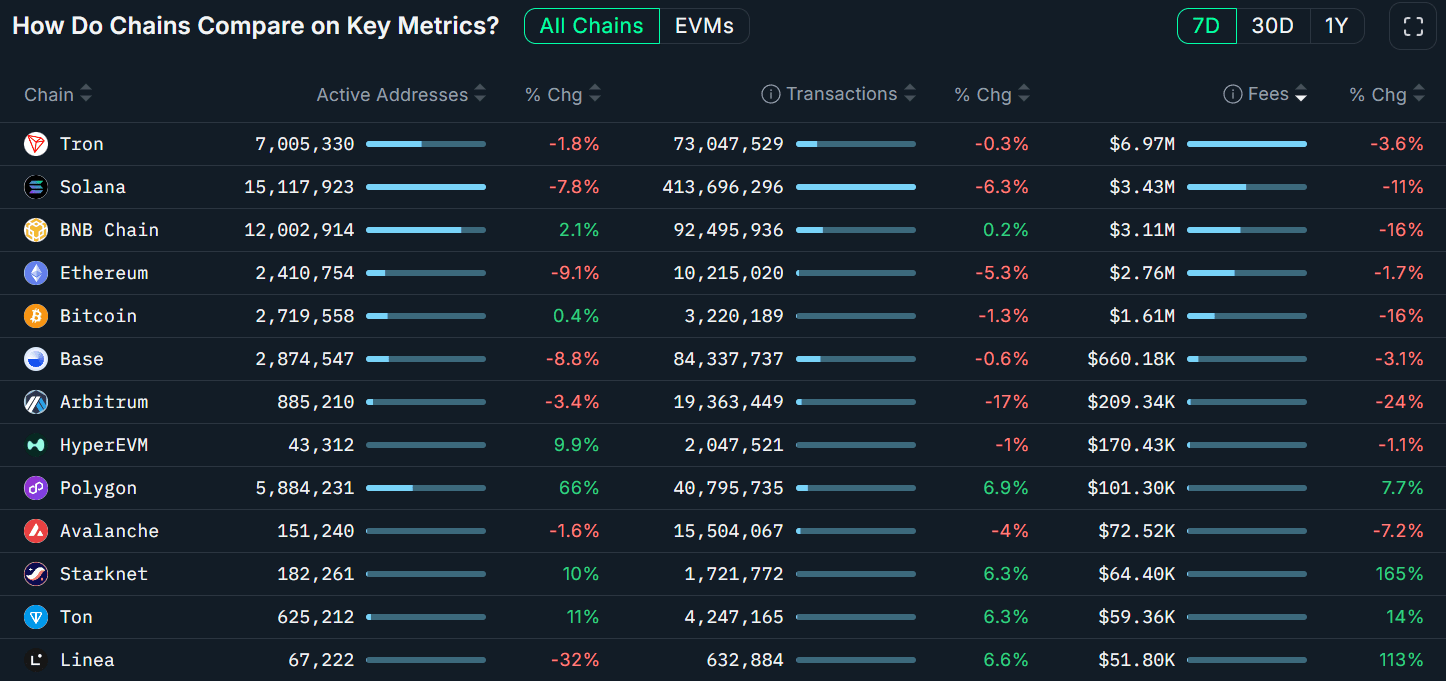1446x681 pixels.
Task: Click the BNB Chain logo icon
Action: (x=36, y=230)
